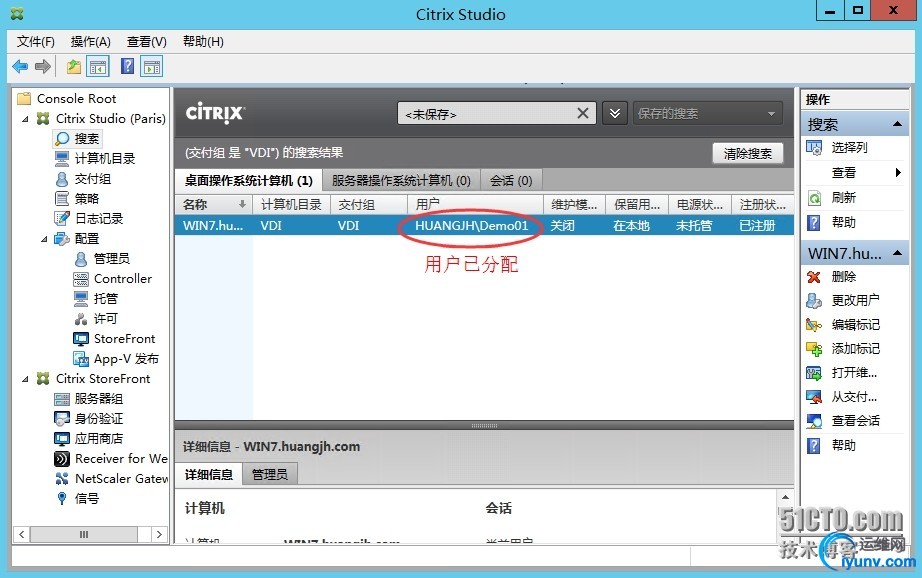Select 策略 in the console tree
Image resolution: width=922 pixels, height=578 pixels.
pyautogui.click(x=86, y=199)
